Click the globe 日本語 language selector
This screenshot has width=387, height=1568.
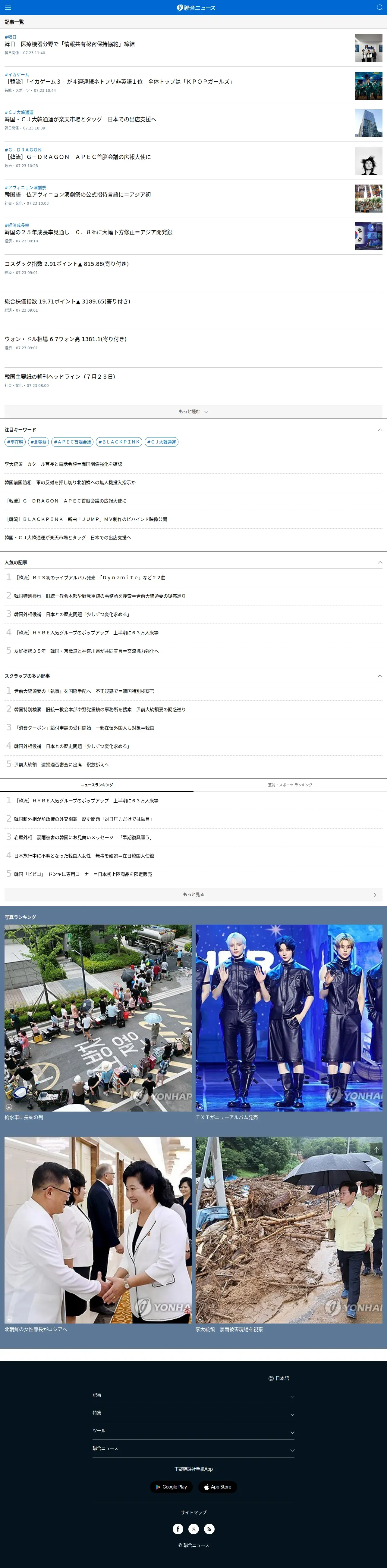pyautogui.click(x=278, y=1378)
